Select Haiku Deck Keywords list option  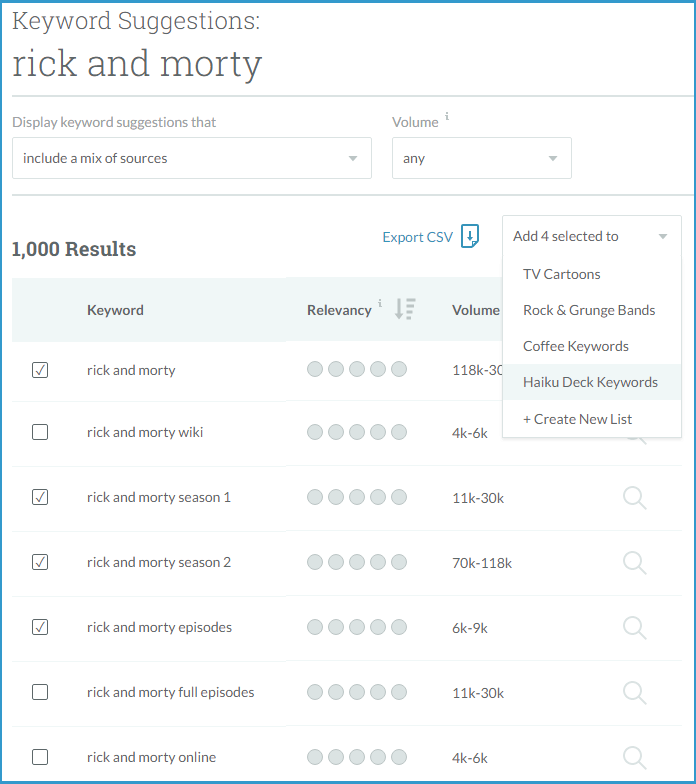tap(590, 382)
